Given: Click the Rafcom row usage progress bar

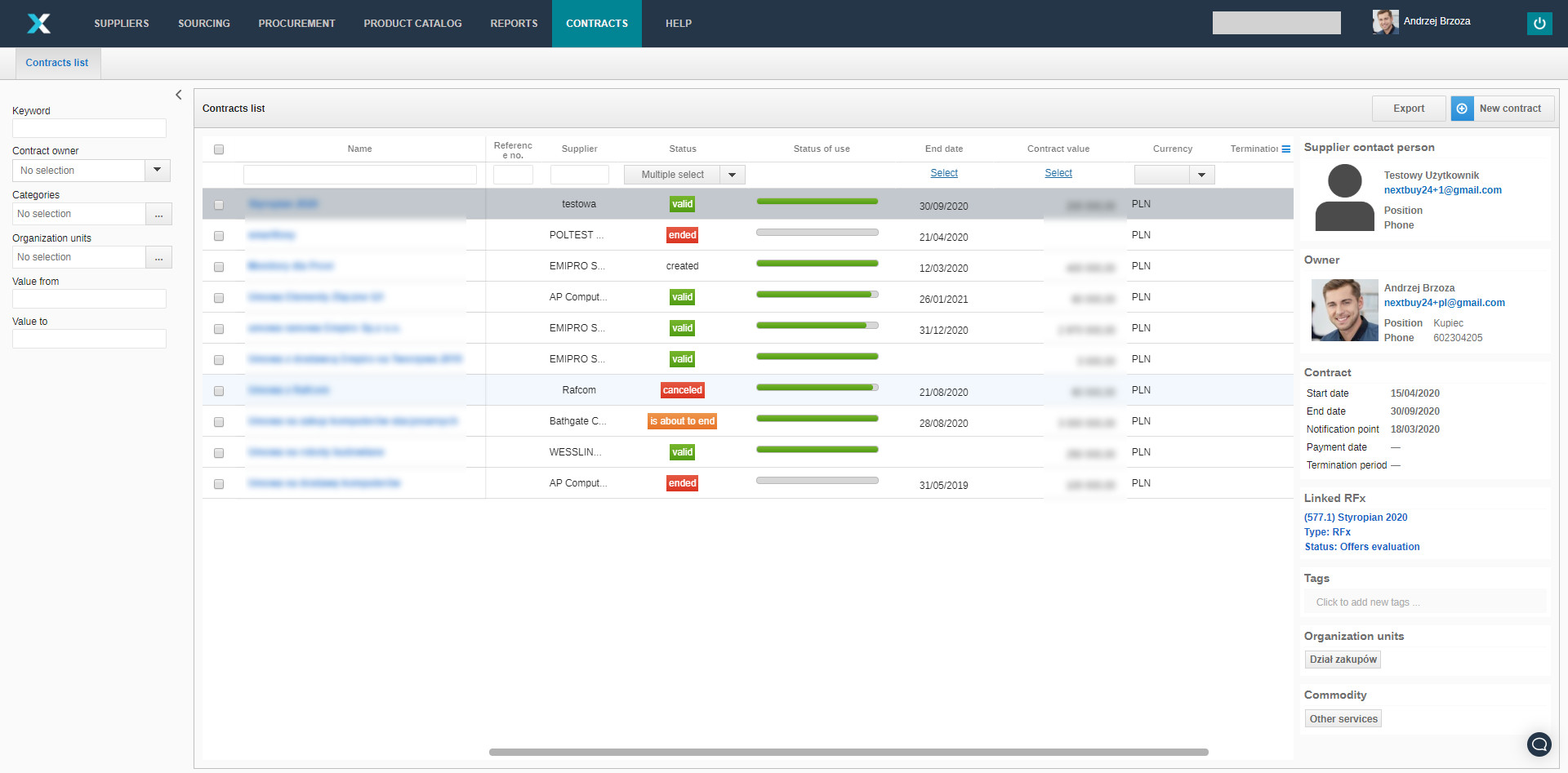Looking at the screenshot, I should [817, 387].
